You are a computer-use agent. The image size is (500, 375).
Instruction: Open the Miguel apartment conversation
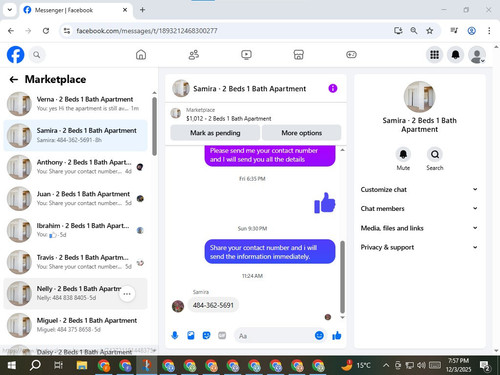76,325
